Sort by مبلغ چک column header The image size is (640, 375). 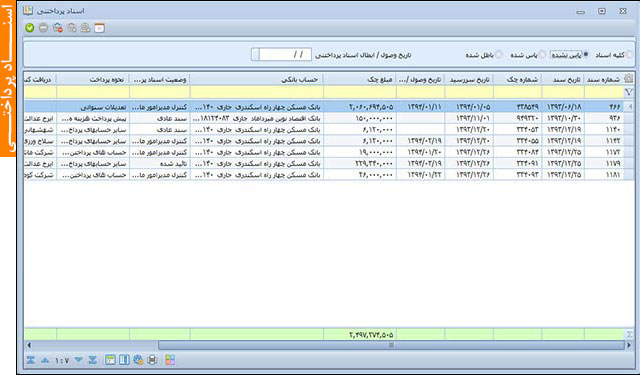(x=360, y=80)
